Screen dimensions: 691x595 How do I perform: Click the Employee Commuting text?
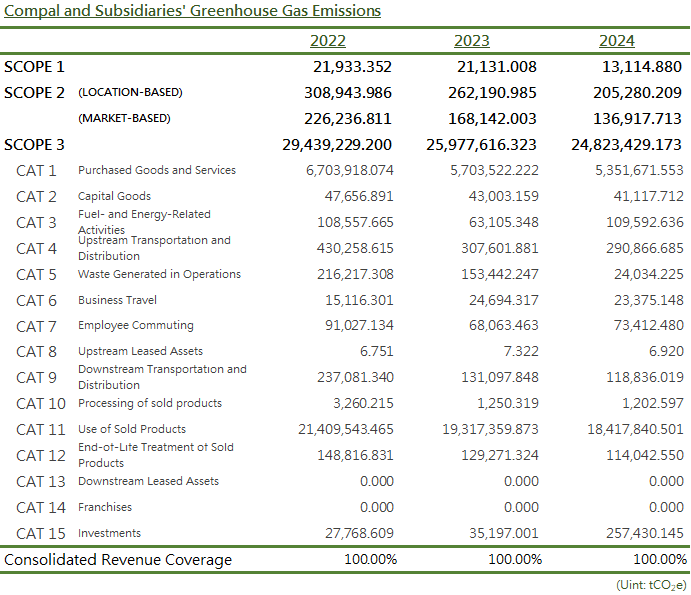click(x=136, y=325)
